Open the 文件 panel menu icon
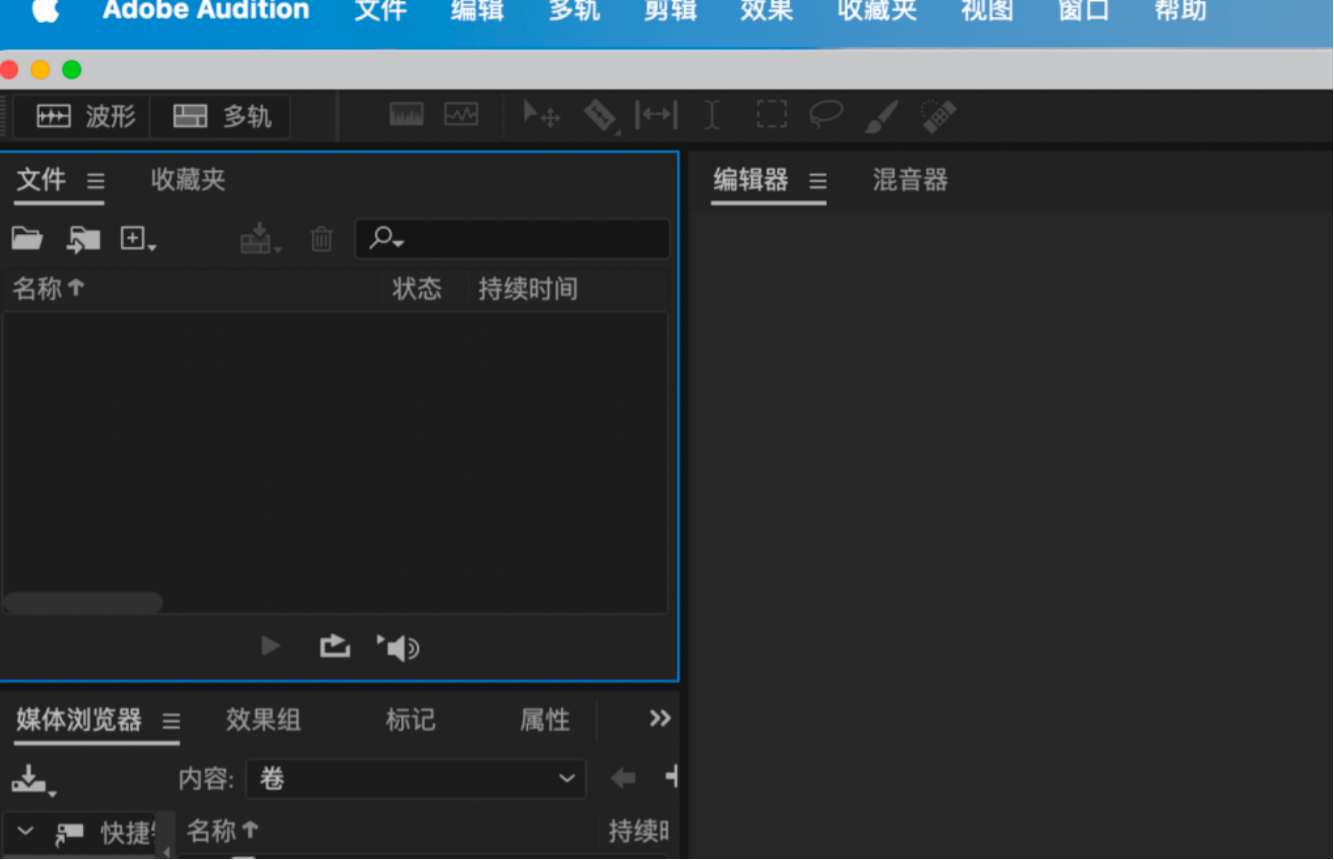Image resolution: width=1334 pixels, height=860 pixels. 96,181
